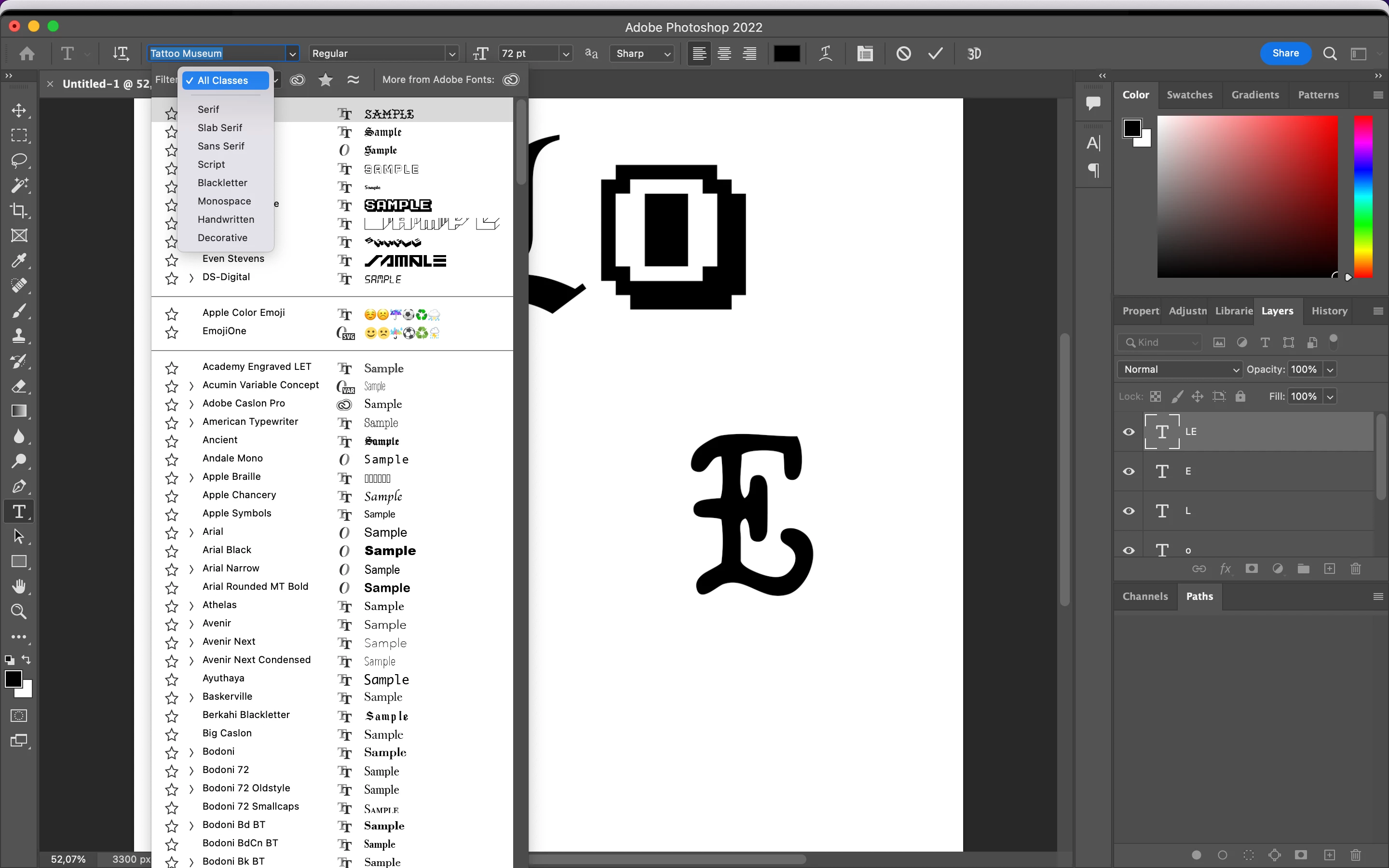Open the Normal blend mode dropdown

tap(1179, 369)
